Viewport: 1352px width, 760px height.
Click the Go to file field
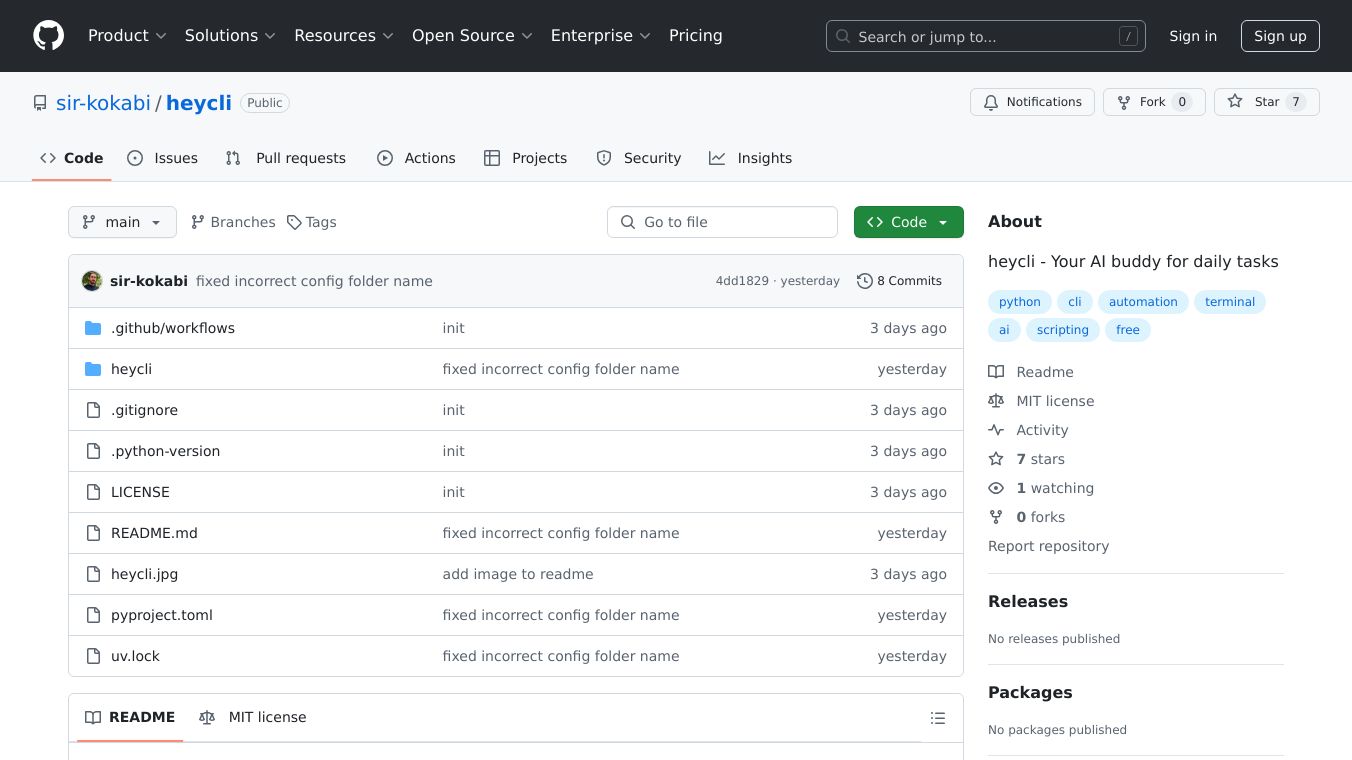click(x=722, y=222)
